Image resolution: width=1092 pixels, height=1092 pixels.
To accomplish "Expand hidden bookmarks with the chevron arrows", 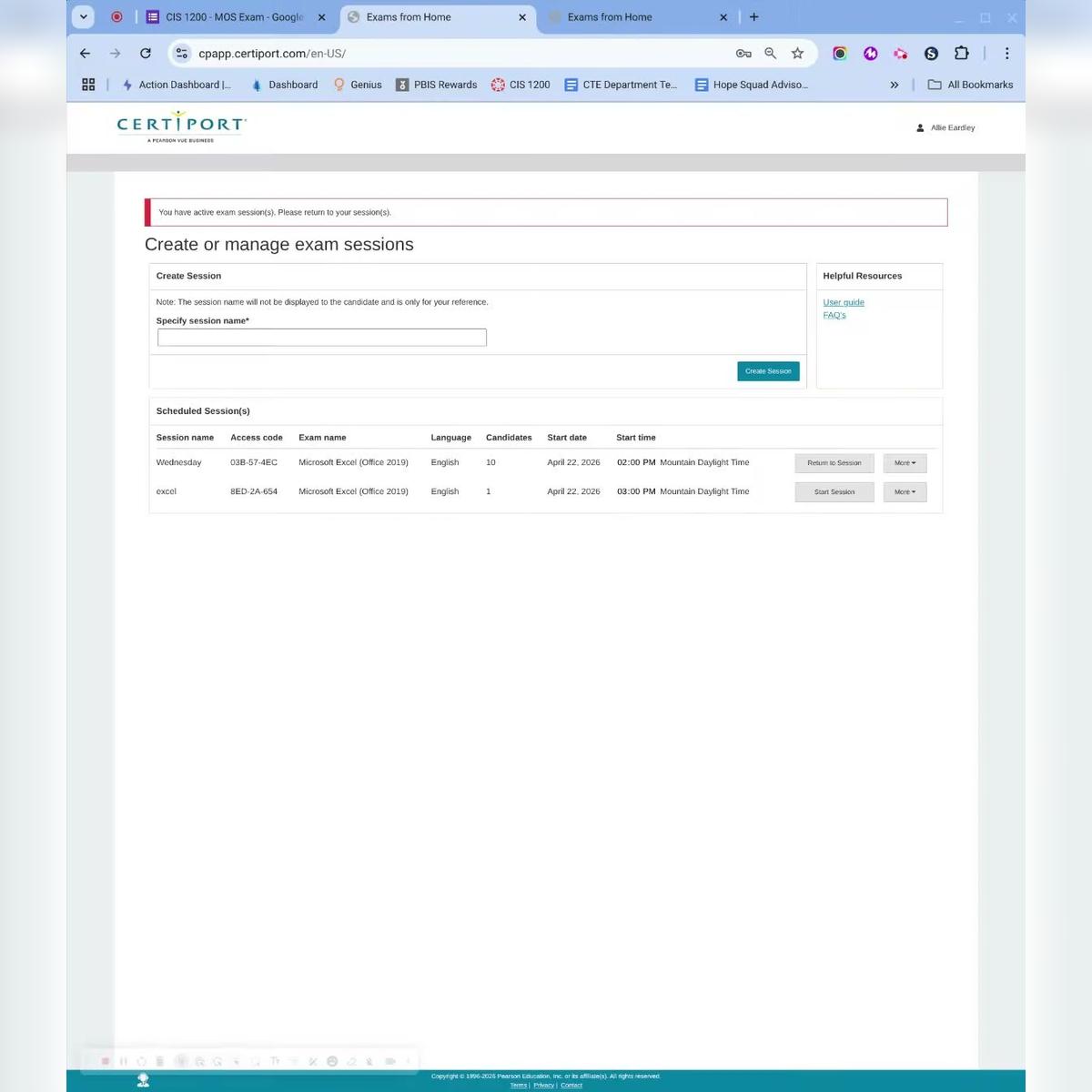I will (895, 84).
